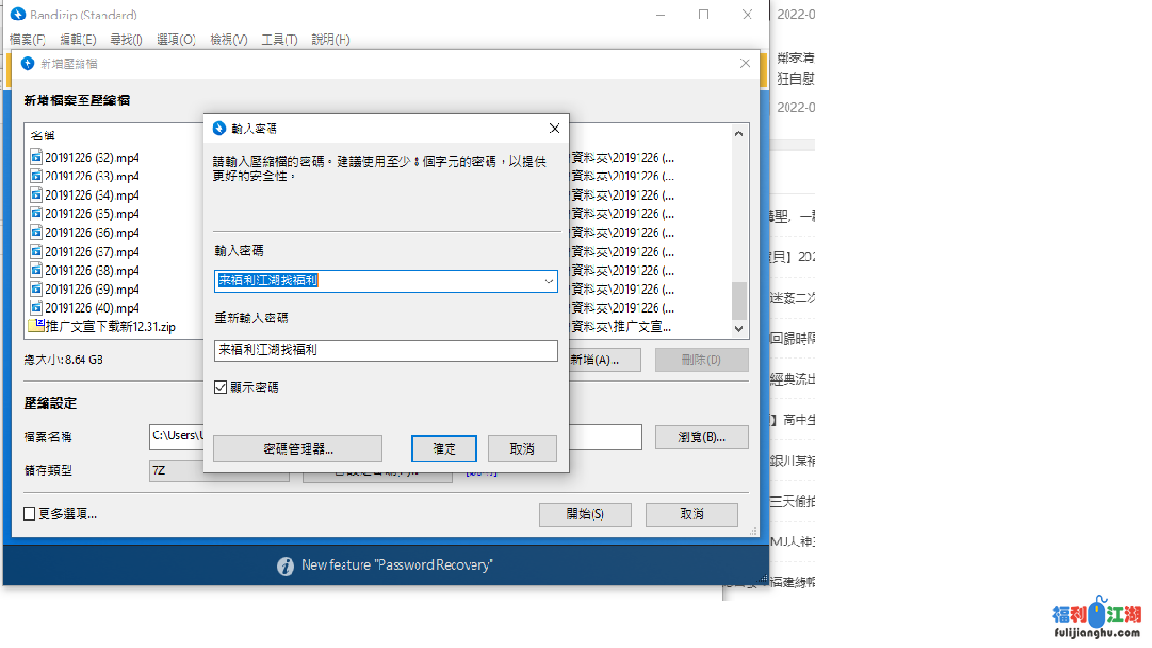This screenshot has height=648, width=1152.
Task: Select the 20191226 (36).mp4 file icon
Action: pyautogui.click(x=36, y=233)
